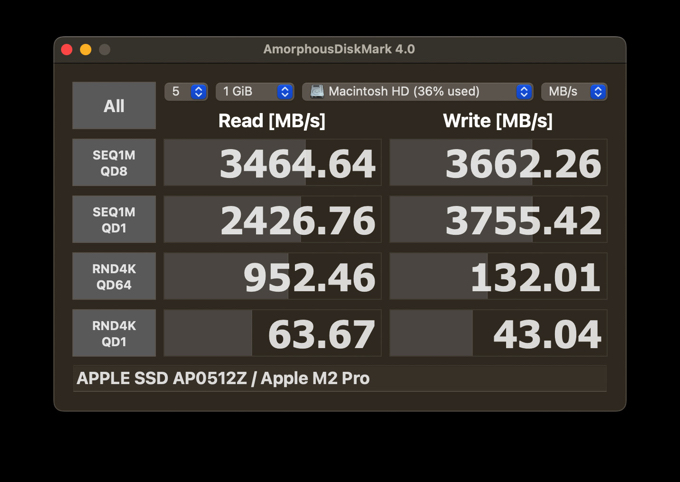Click the 3755.42 write result bar
The height and width of the screenshot is (482, 680).
coord(498,220)
